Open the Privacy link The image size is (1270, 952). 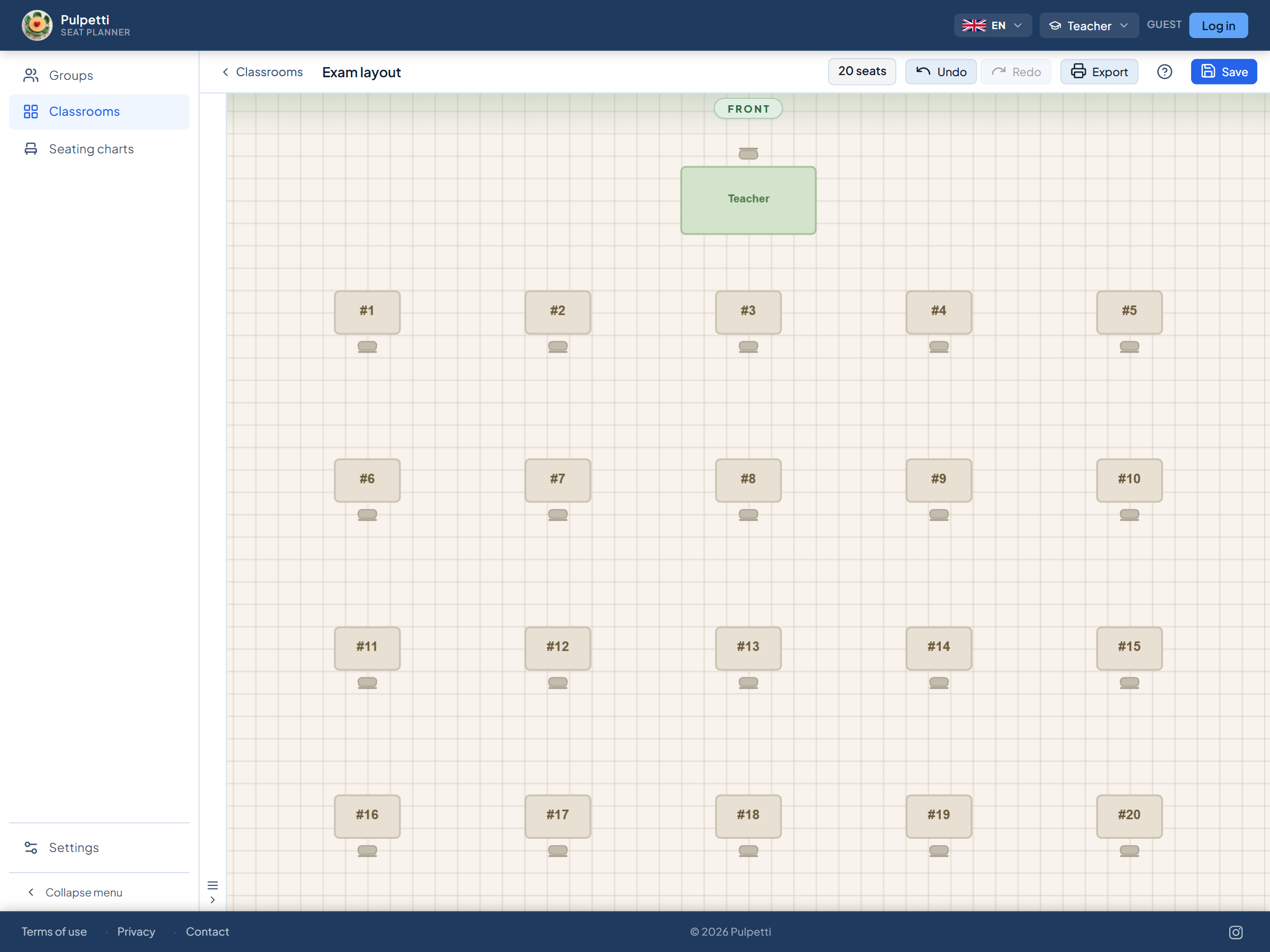tap(136, 931)
